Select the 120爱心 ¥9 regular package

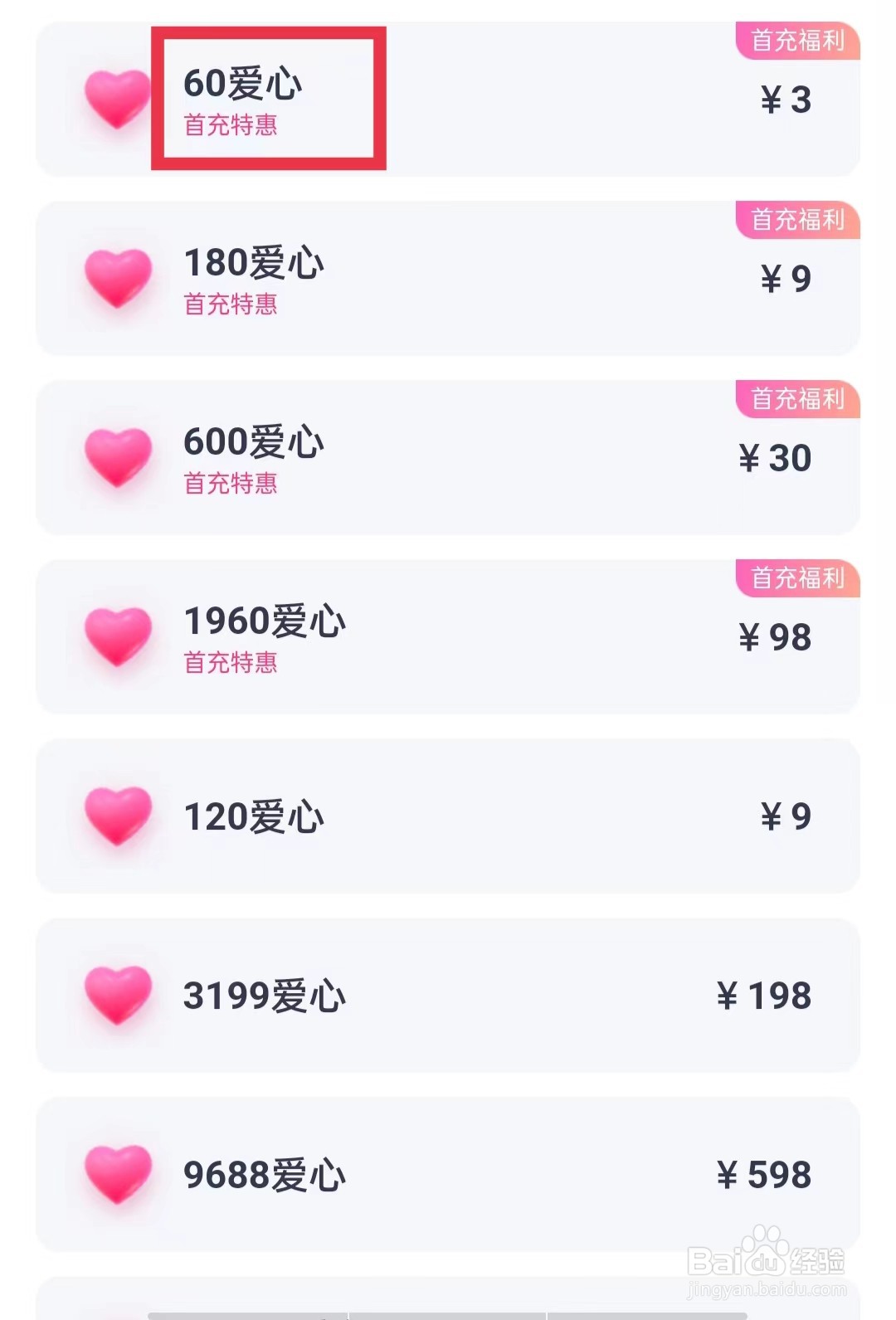[x=448, y=816]
